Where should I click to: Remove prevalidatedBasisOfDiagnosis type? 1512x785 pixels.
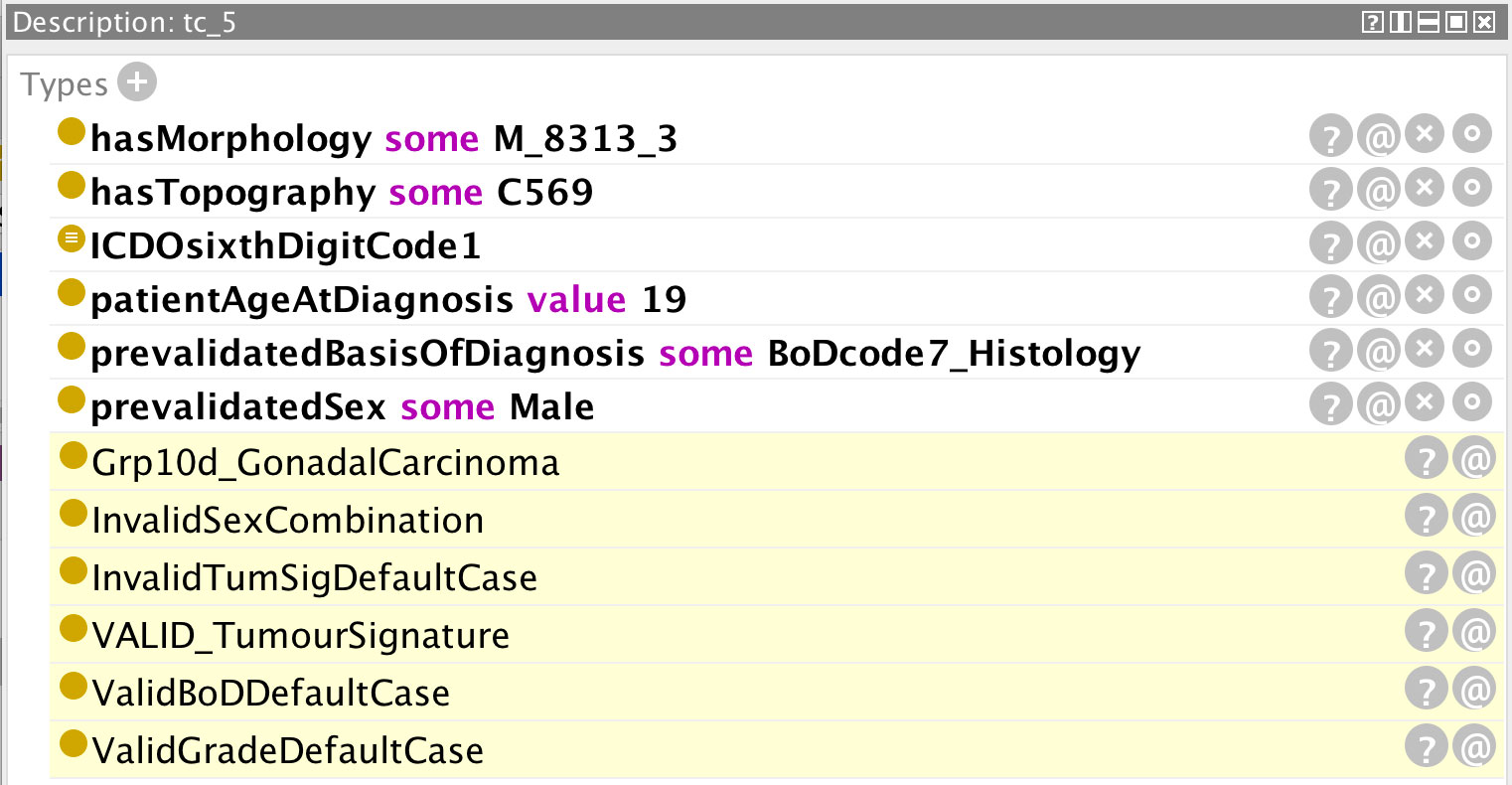point(1425,349)
